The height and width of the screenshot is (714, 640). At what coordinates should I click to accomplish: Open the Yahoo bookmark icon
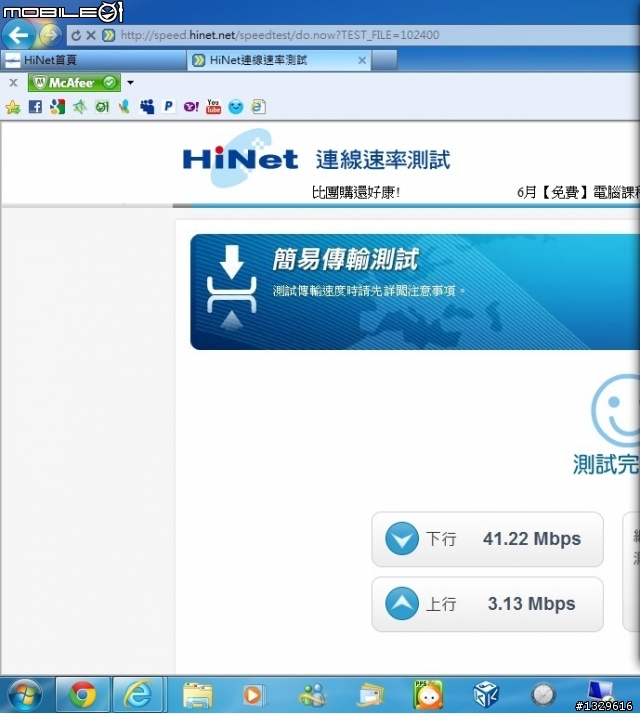coord(191,107)
